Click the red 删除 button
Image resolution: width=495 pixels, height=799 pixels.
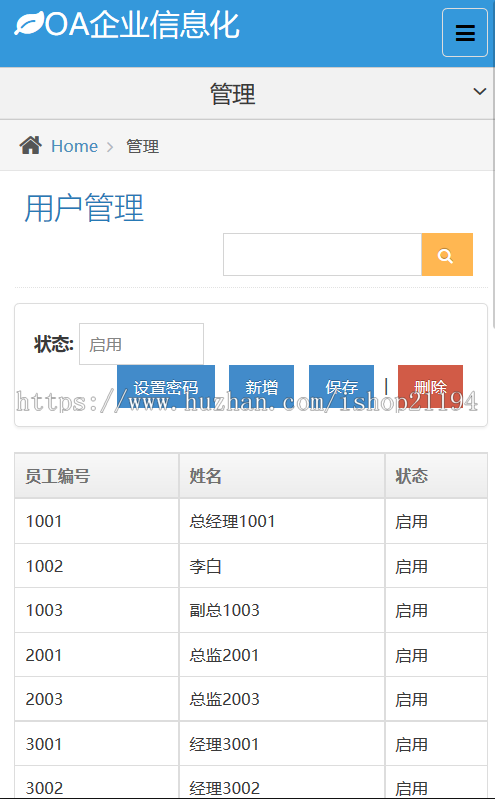430,386
